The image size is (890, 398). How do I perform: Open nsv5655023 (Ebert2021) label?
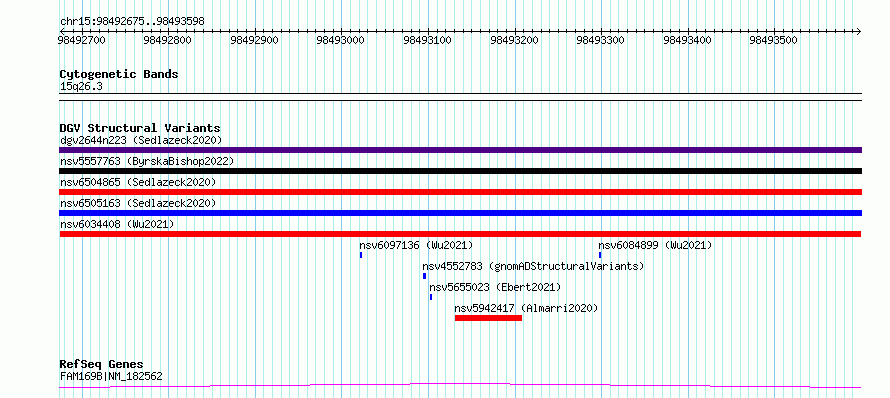point(495,287)
